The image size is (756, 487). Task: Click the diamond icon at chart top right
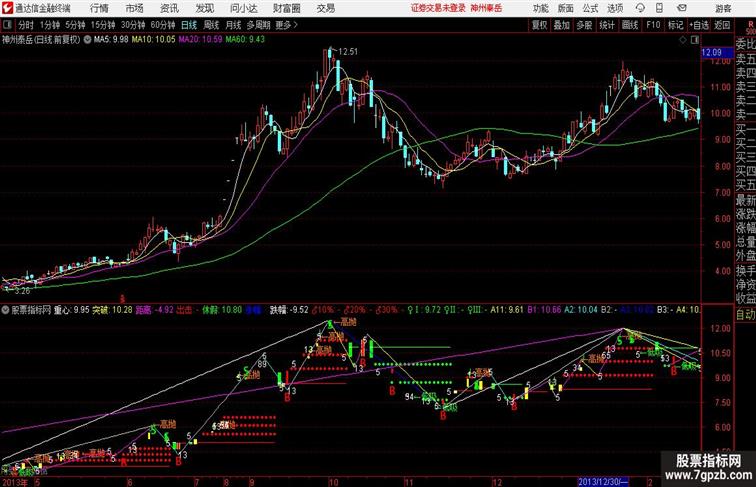pos(683,40)
